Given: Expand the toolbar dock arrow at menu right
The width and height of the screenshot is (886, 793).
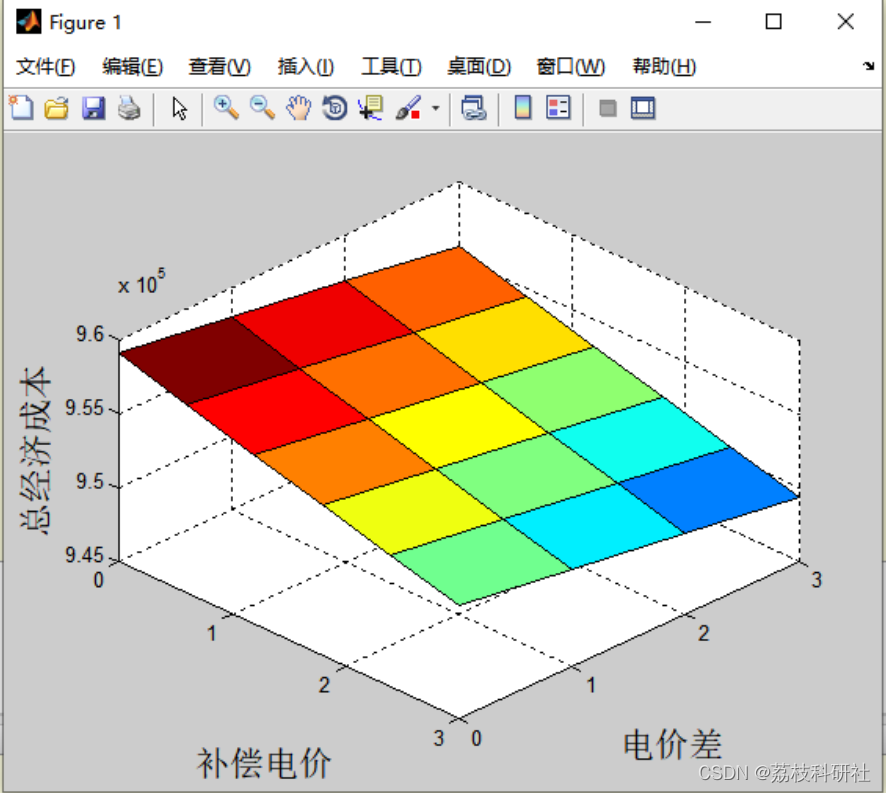Looking at the screenshot, I should pos(868,66).
